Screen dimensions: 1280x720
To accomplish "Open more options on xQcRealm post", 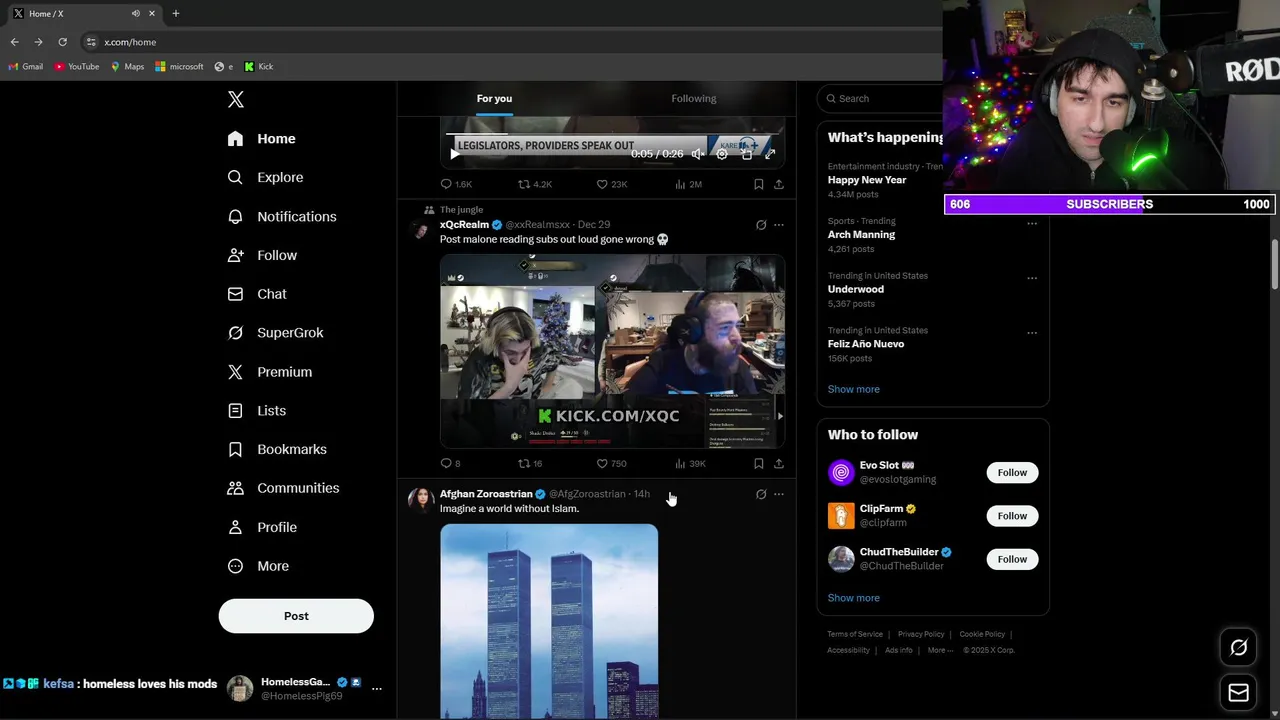I will (779, 225).
